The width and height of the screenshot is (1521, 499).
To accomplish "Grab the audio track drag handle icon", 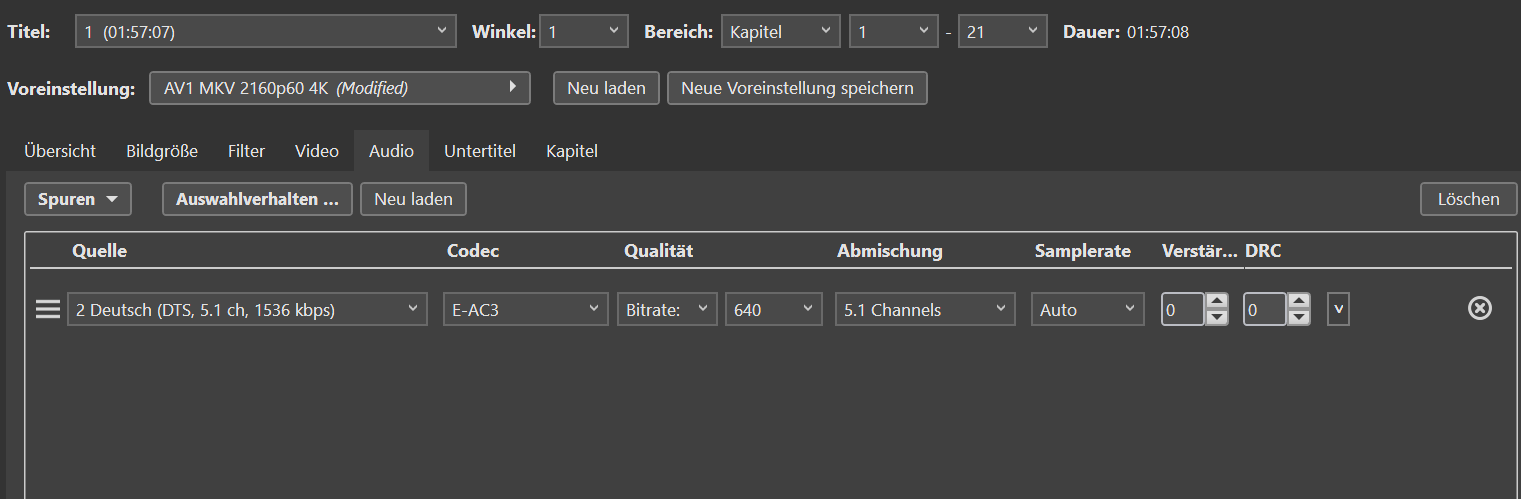I will (x=48, y=310).
